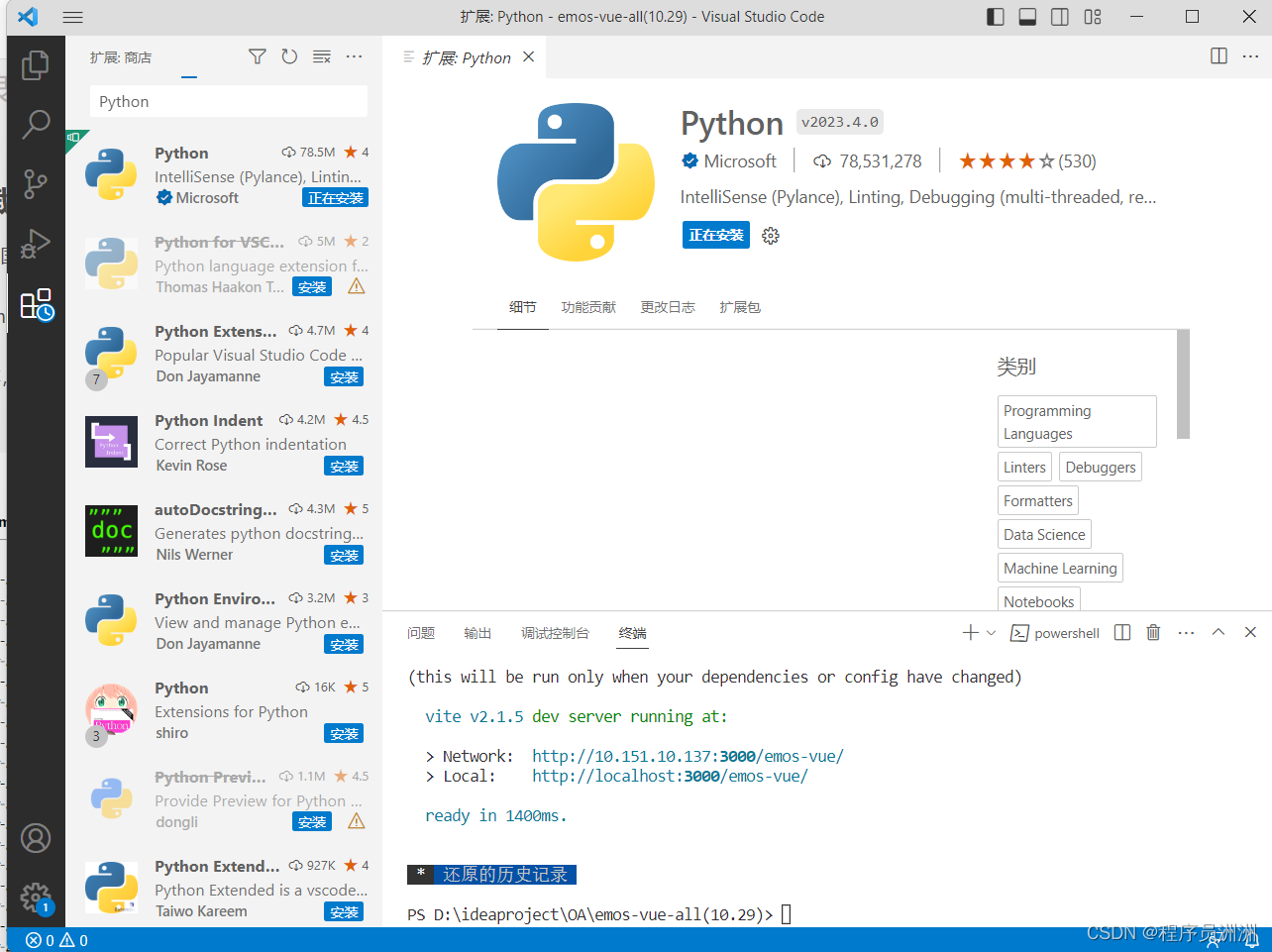Viewport: 1272px width, 952px height.
Task: Open Run and Debug view
Action: point(36,244)
